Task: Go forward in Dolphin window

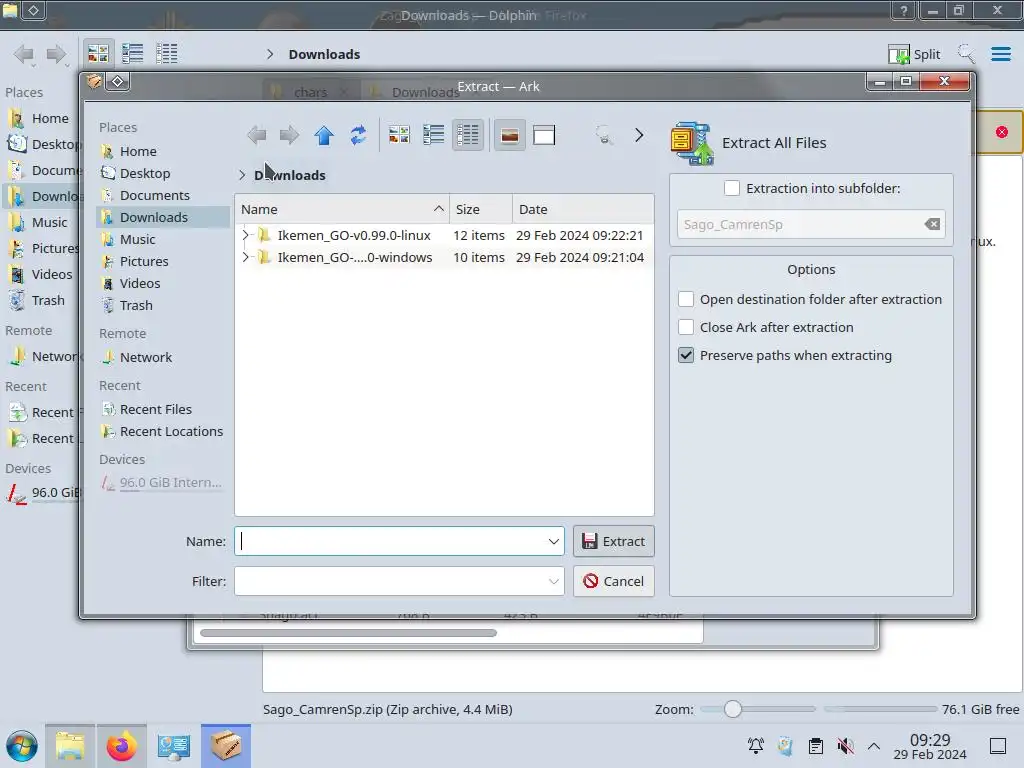Action: [56, 54]
